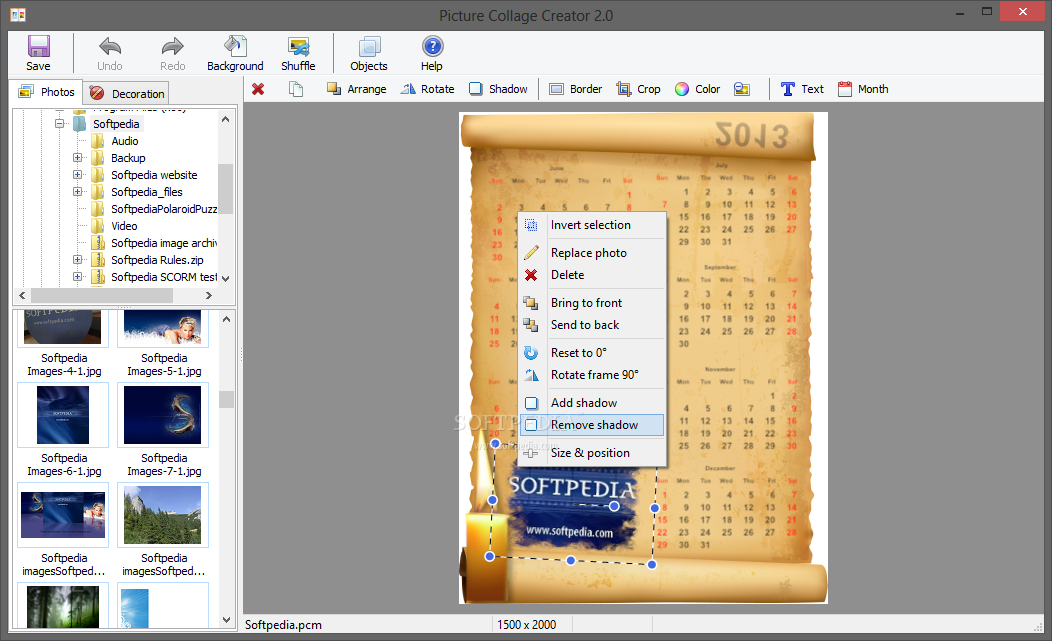Select the Softpedia folder in tree
The image size is (1052, 641).
[x=116, y=124]
